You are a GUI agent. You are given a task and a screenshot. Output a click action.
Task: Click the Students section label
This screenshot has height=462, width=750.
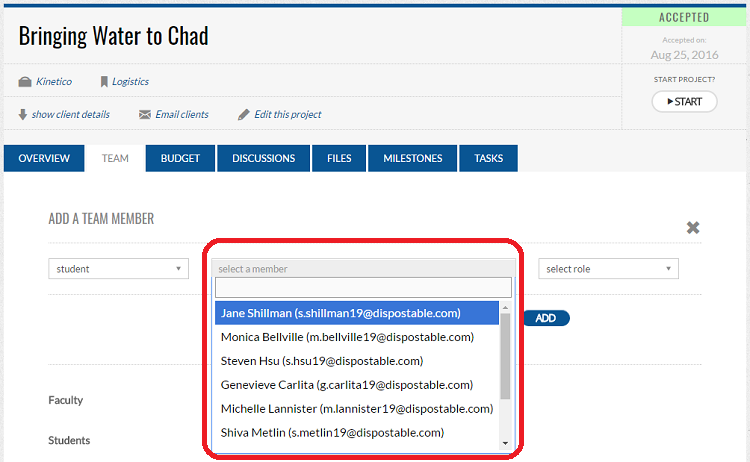click(69, 440)
